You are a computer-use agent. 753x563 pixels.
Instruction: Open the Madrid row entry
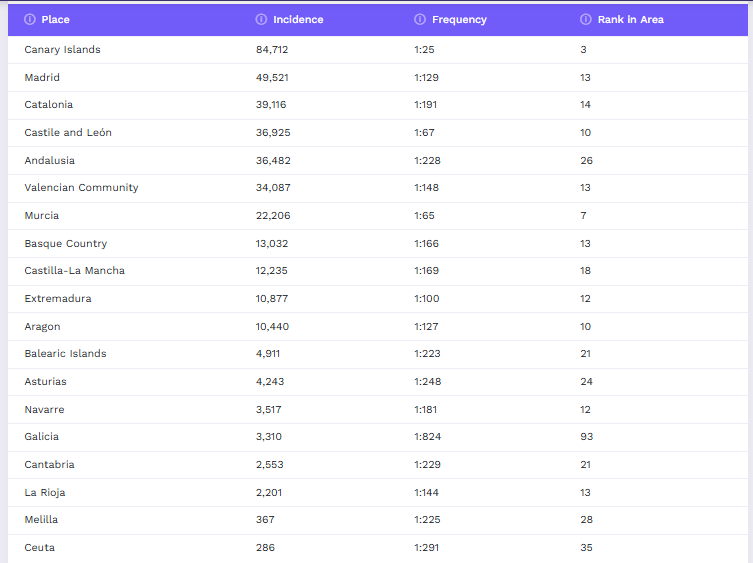click(42, 77)
